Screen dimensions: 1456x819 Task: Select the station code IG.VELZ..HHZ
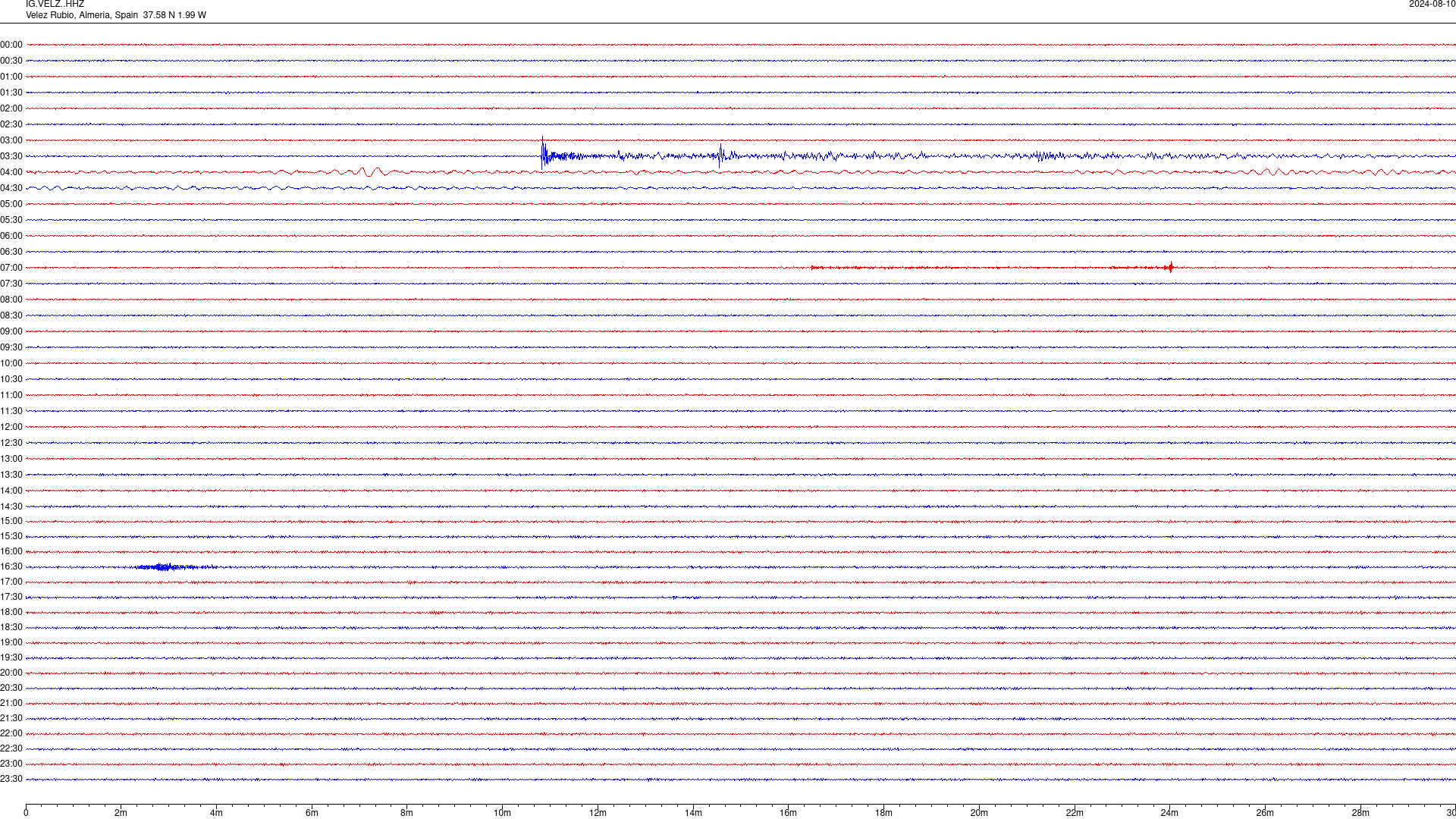55,4
